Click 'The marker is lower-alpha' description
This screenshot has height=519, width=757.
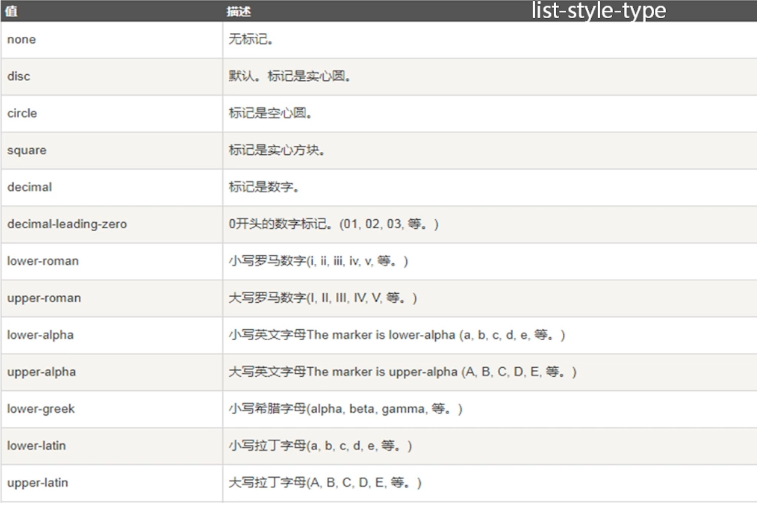click(397, 335)
